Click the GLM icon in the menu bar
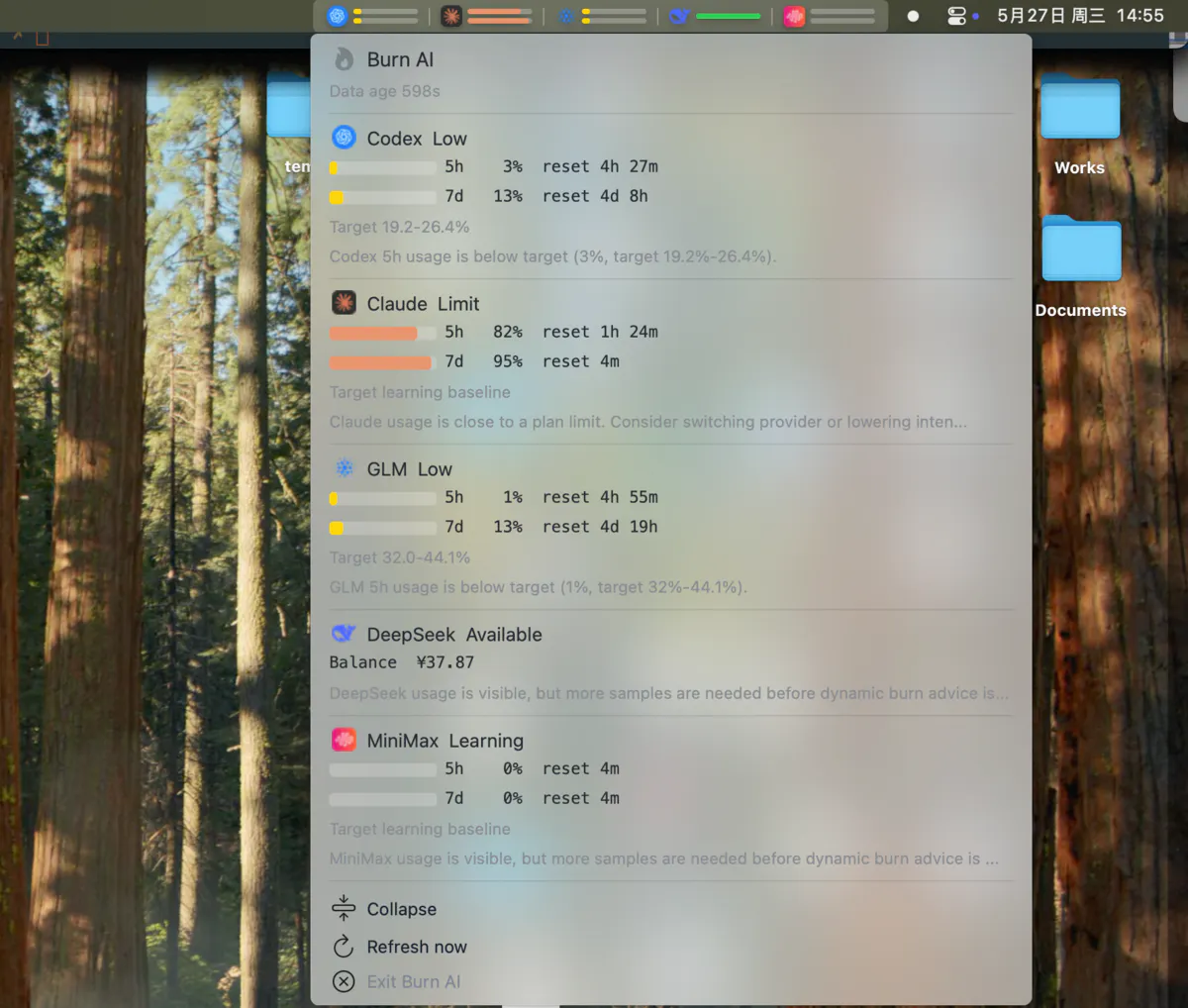 tap(565, 16)
